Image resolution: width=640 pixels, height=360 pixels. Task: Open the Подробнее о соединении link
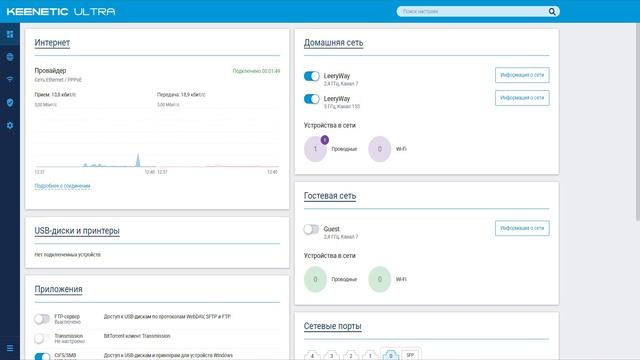(62, 186)
